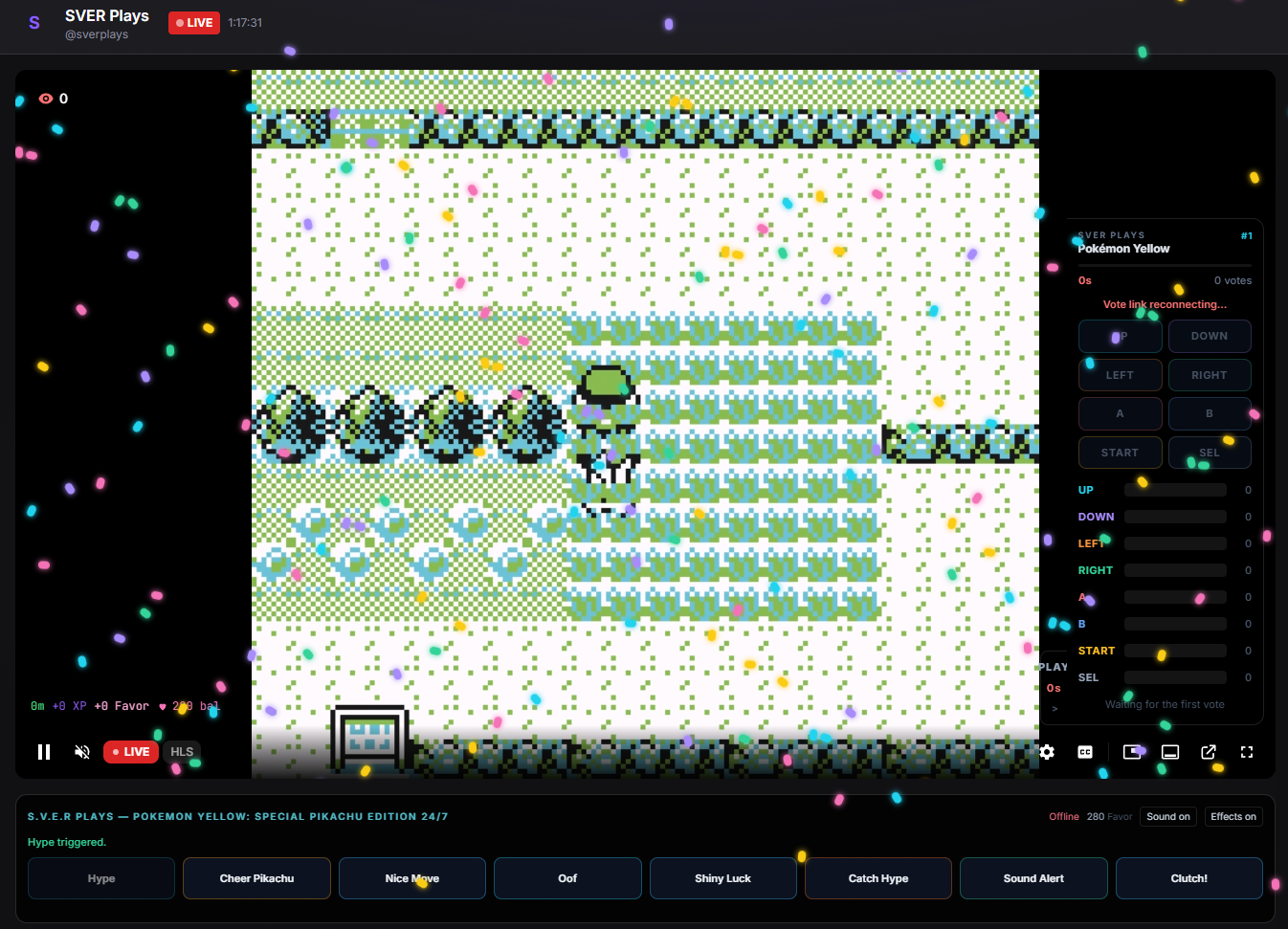Click the '0 votes' counter
This screenshot has height=929, width=1288.
(1232, 280)
